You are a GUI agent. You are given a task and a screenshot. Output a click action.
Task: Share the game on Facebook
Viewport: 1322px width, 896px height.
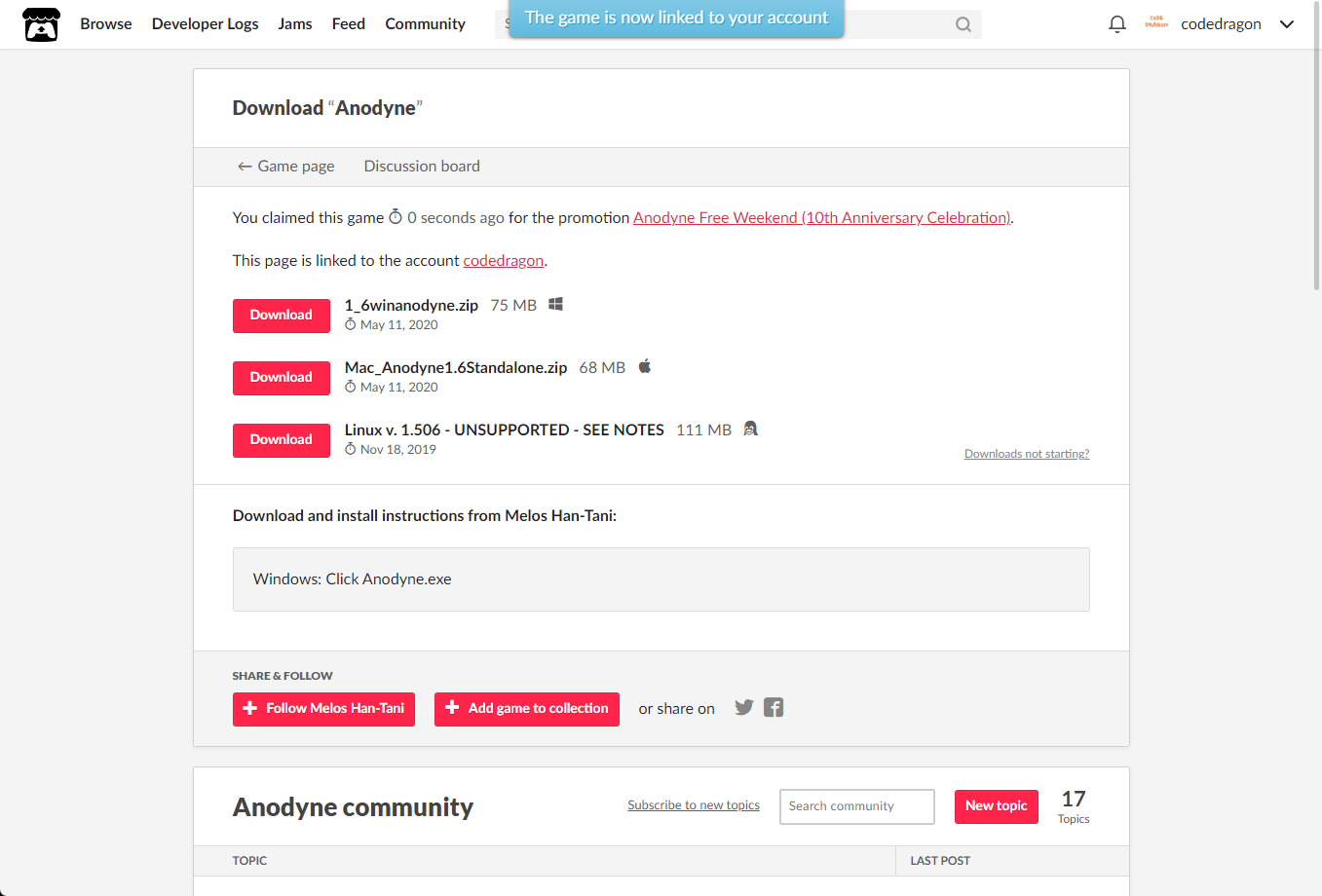(x=774, y=708)
